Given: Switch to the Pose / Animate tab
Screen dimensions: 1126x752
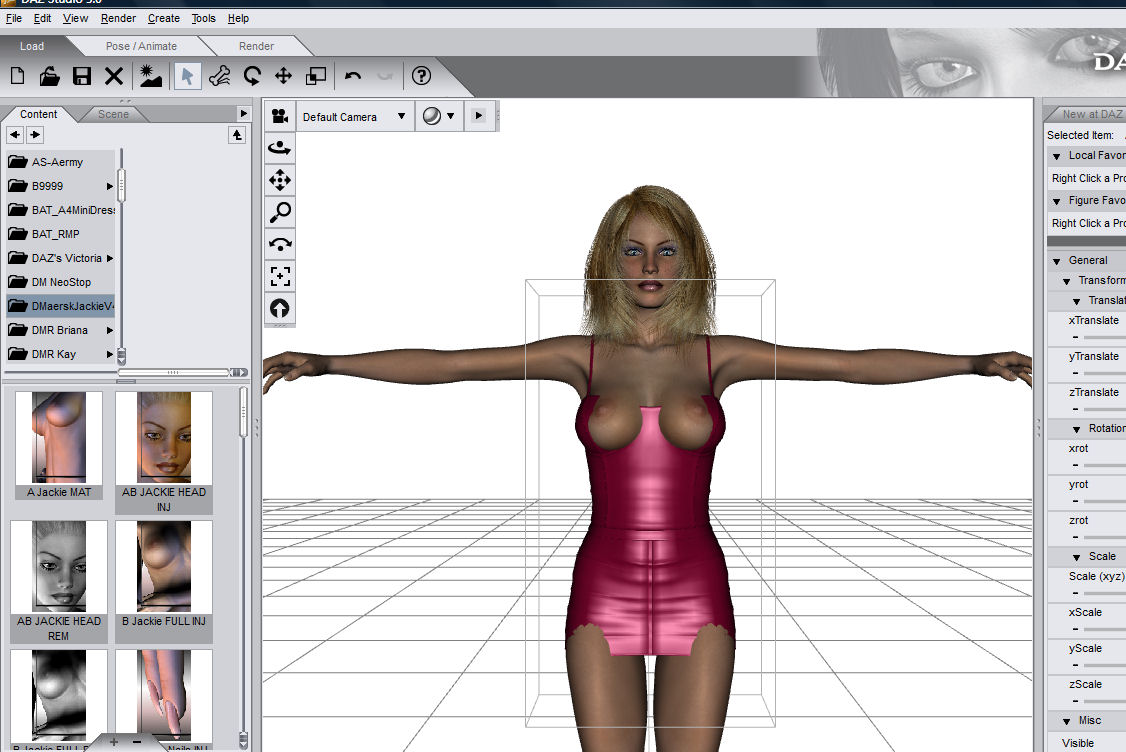Looking at the screenshot, I should (x=141, y=46).
